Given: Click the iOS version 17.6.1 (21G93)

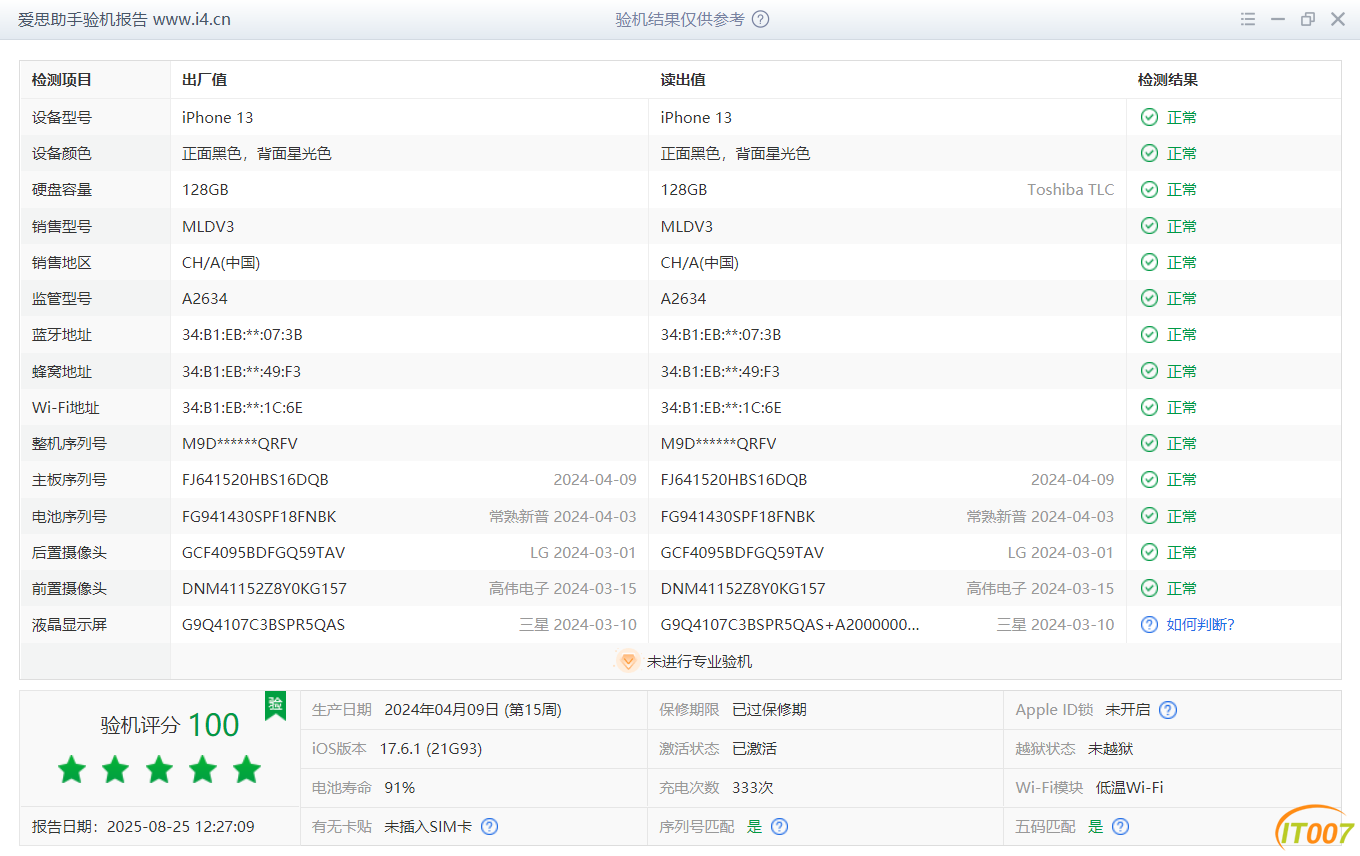Looking at the screenshot, I should click(431, 748).
